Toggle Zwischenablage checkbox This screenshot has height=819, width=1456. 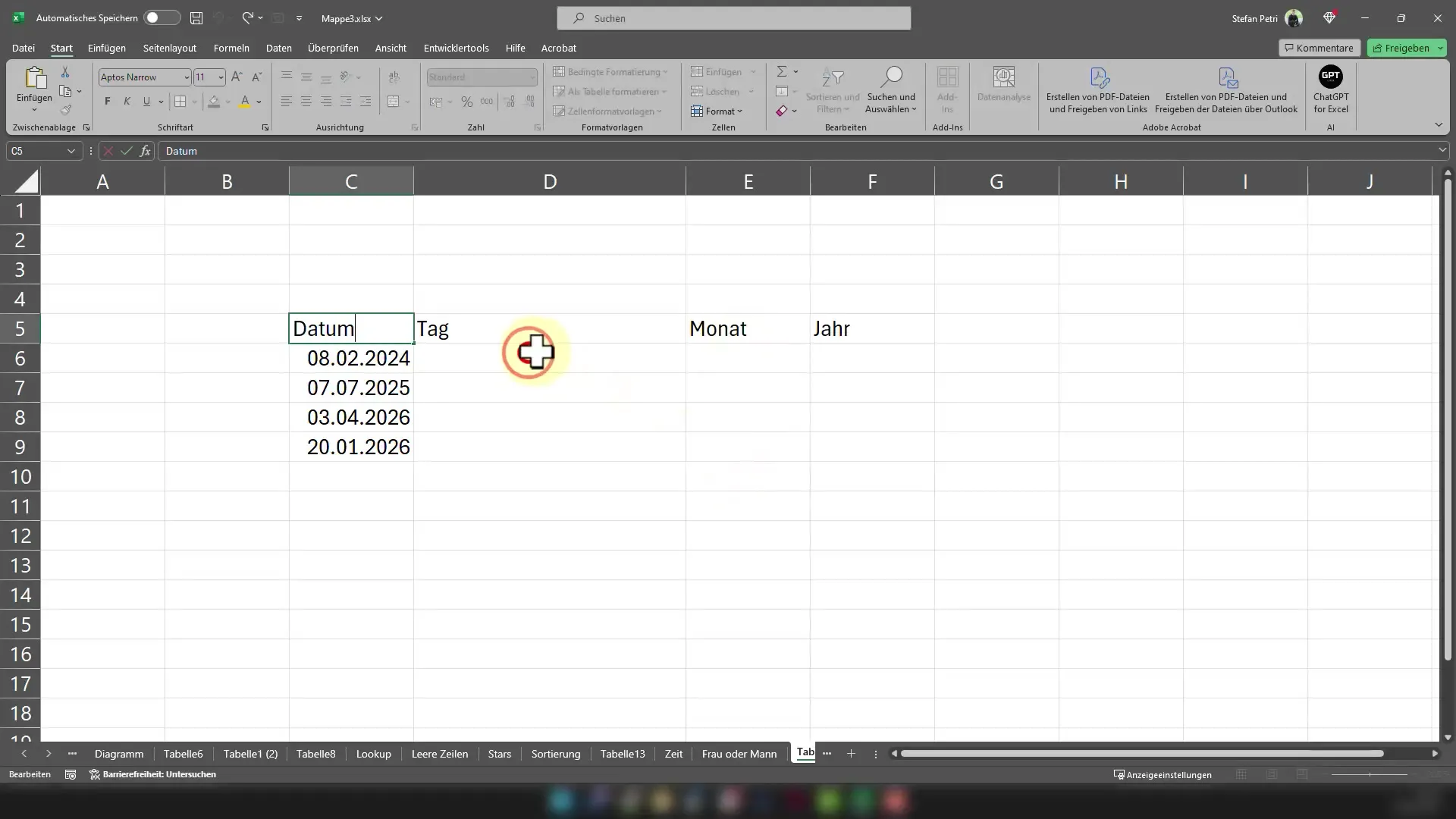point(88,128)
